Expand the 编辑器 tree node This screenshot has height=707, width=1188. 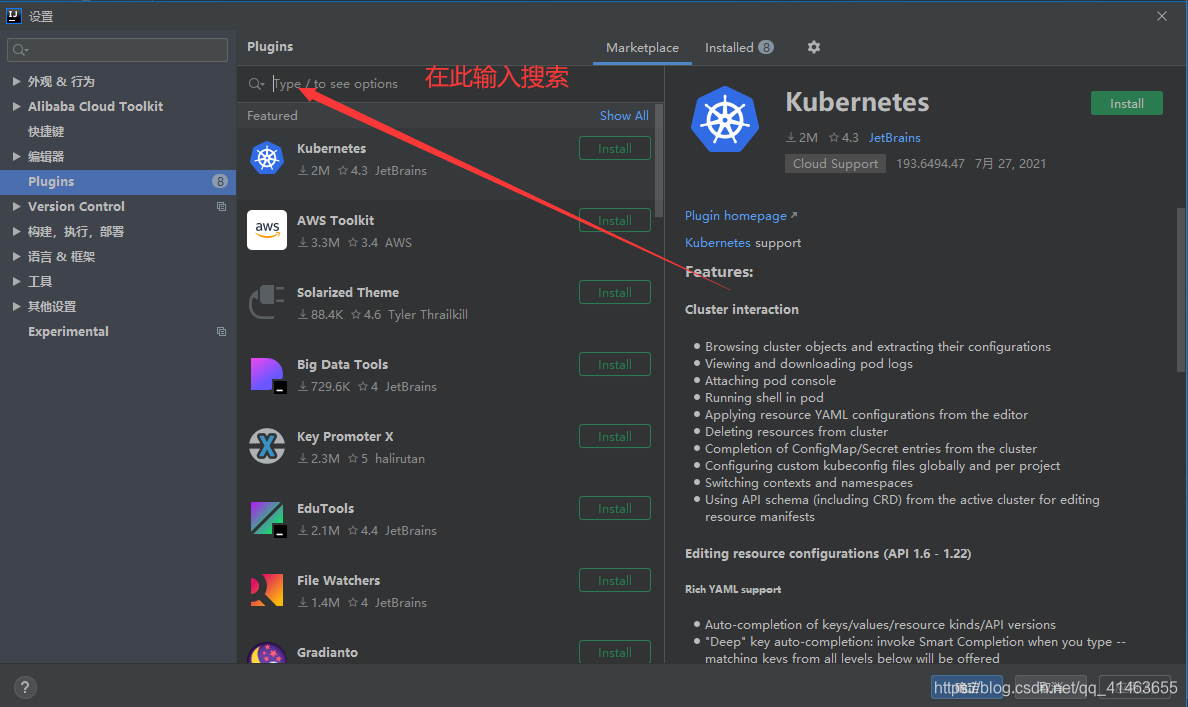(x=16, y=156)
